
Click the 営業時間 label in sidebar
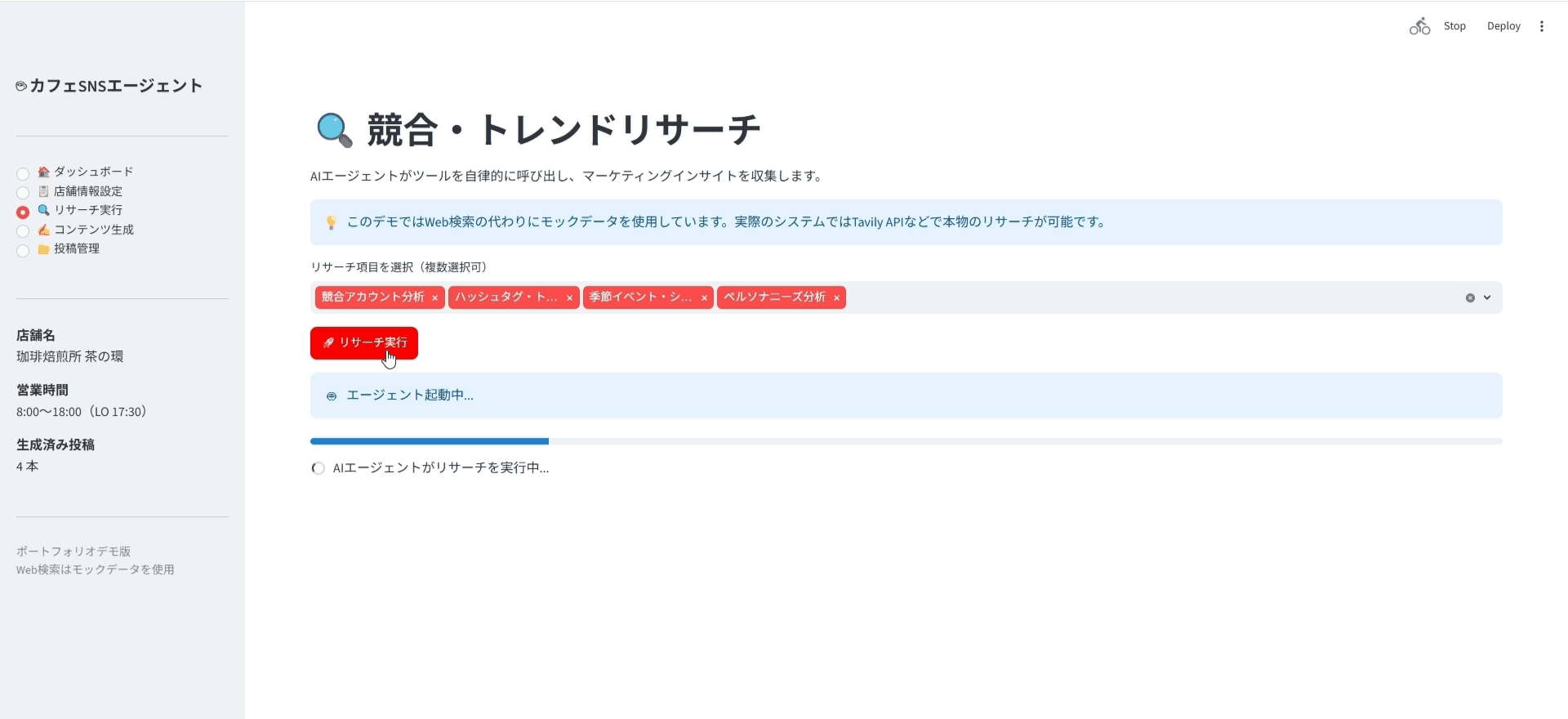point(42,390)
